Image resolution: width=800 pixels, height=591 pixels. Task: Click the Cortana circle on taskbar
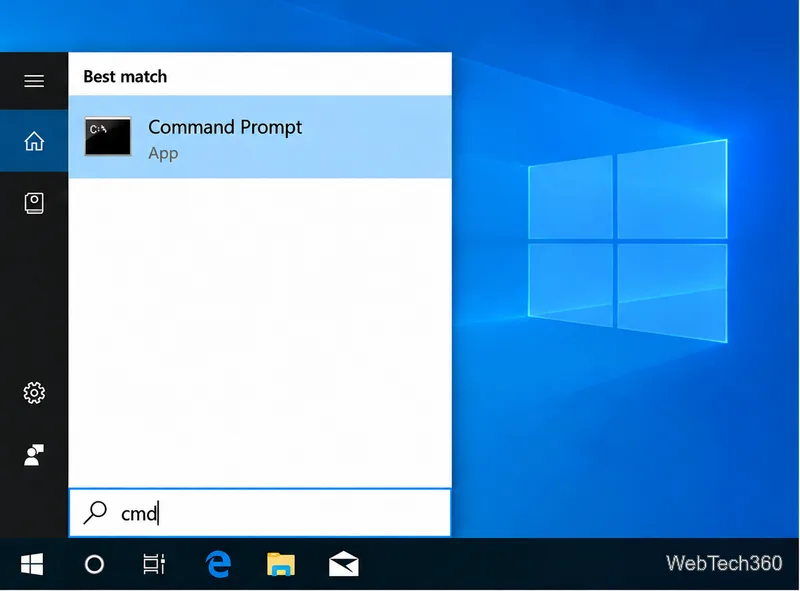tap(94, 564)
